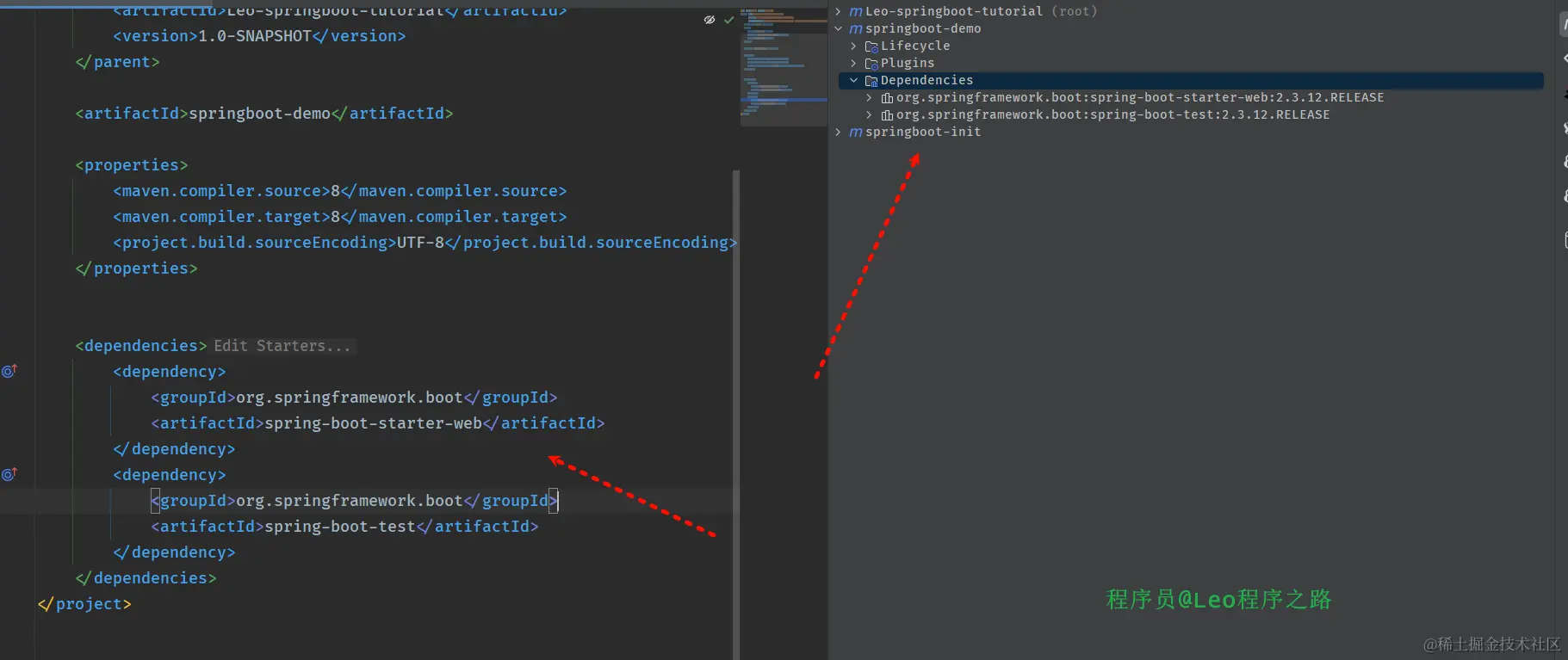Click the code minimap preview
Viewport: 1568px width, 660px height.
tap(784, 67)
